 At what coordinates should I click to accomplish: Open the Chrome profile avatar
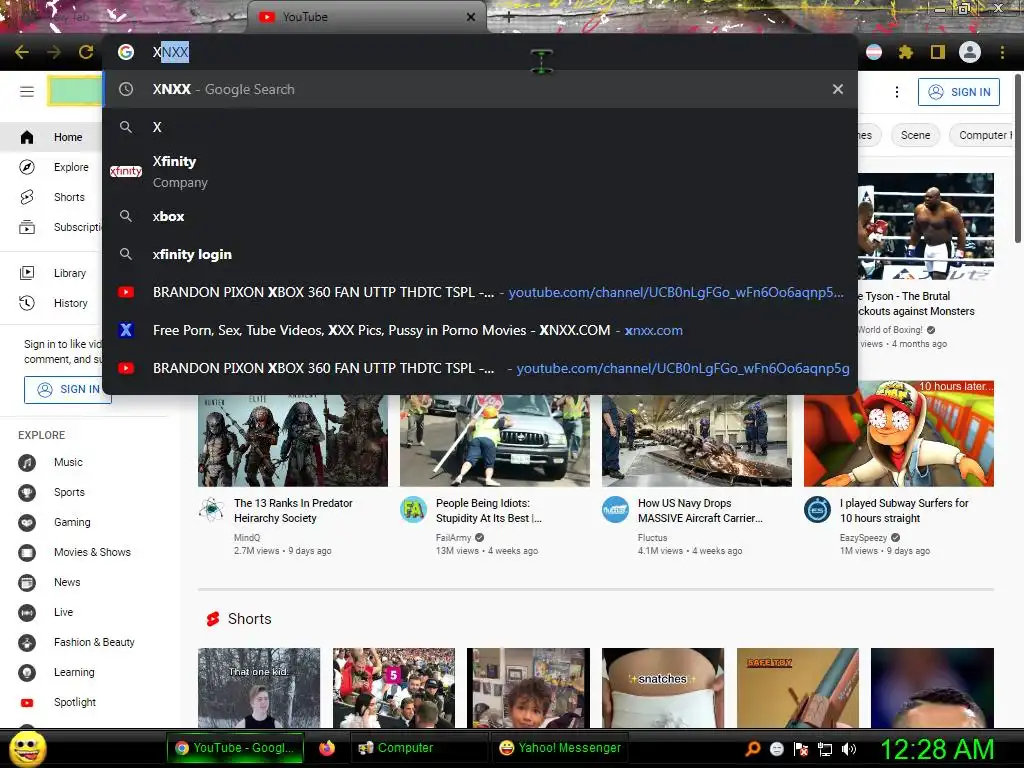coord(970,52)
